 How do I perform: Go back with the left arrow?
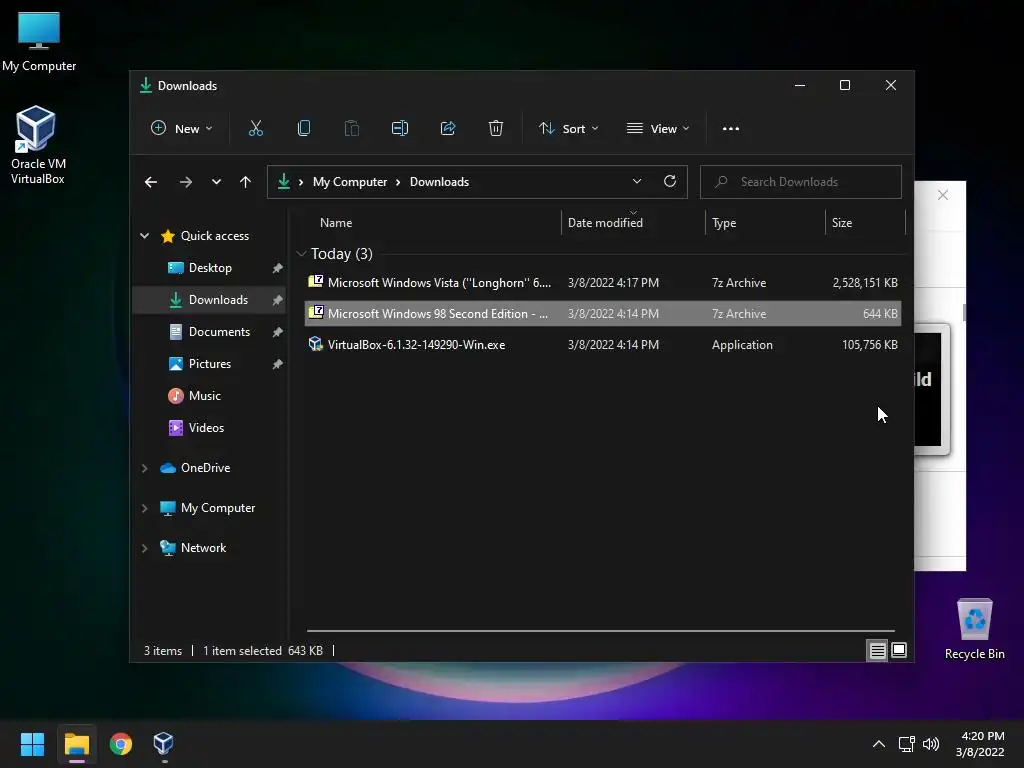(151, 182)
